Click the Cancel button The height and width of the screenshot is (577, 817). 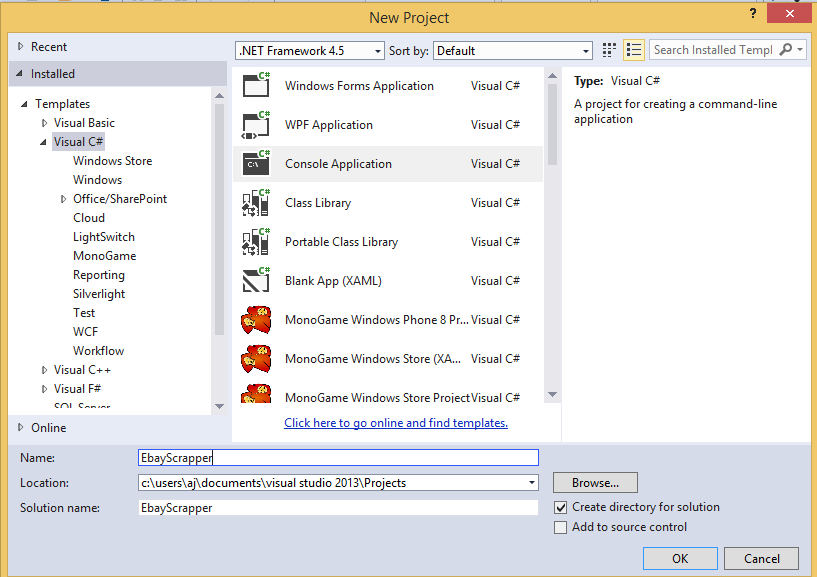tap(761, 559)
